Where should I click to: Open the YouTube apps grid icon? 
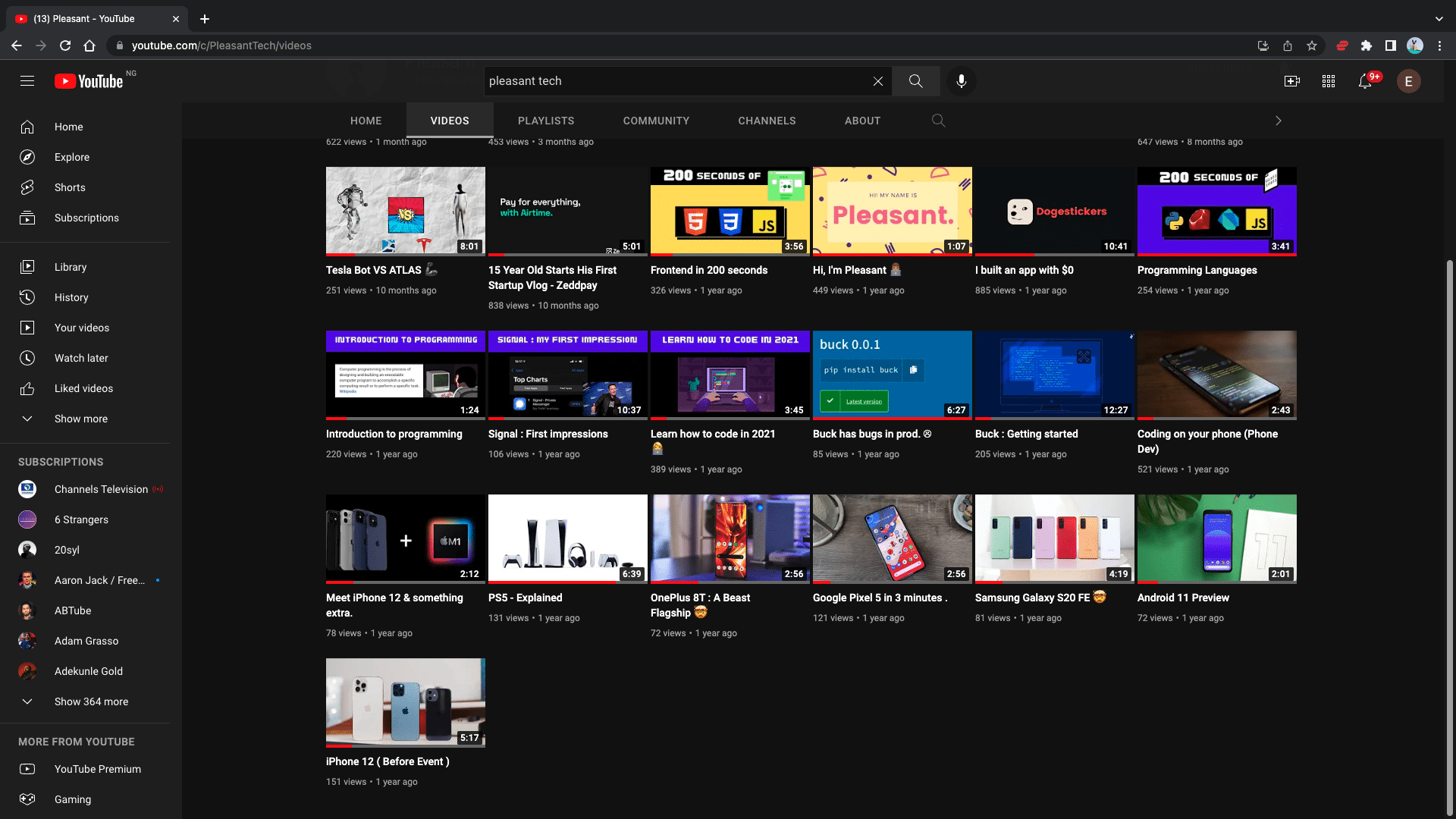pos(1329,81)
